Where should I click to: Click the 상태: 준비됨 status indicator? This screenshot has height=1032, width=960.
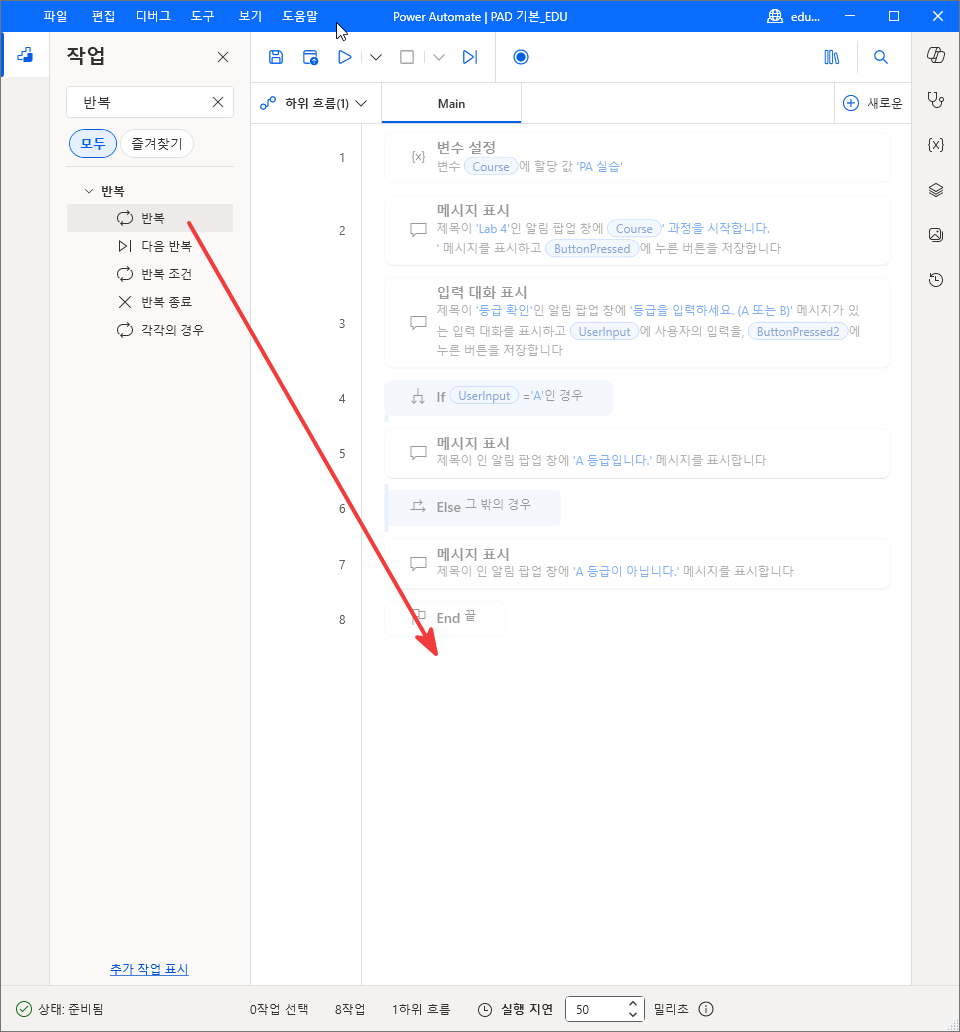[x=60, y=1009]
